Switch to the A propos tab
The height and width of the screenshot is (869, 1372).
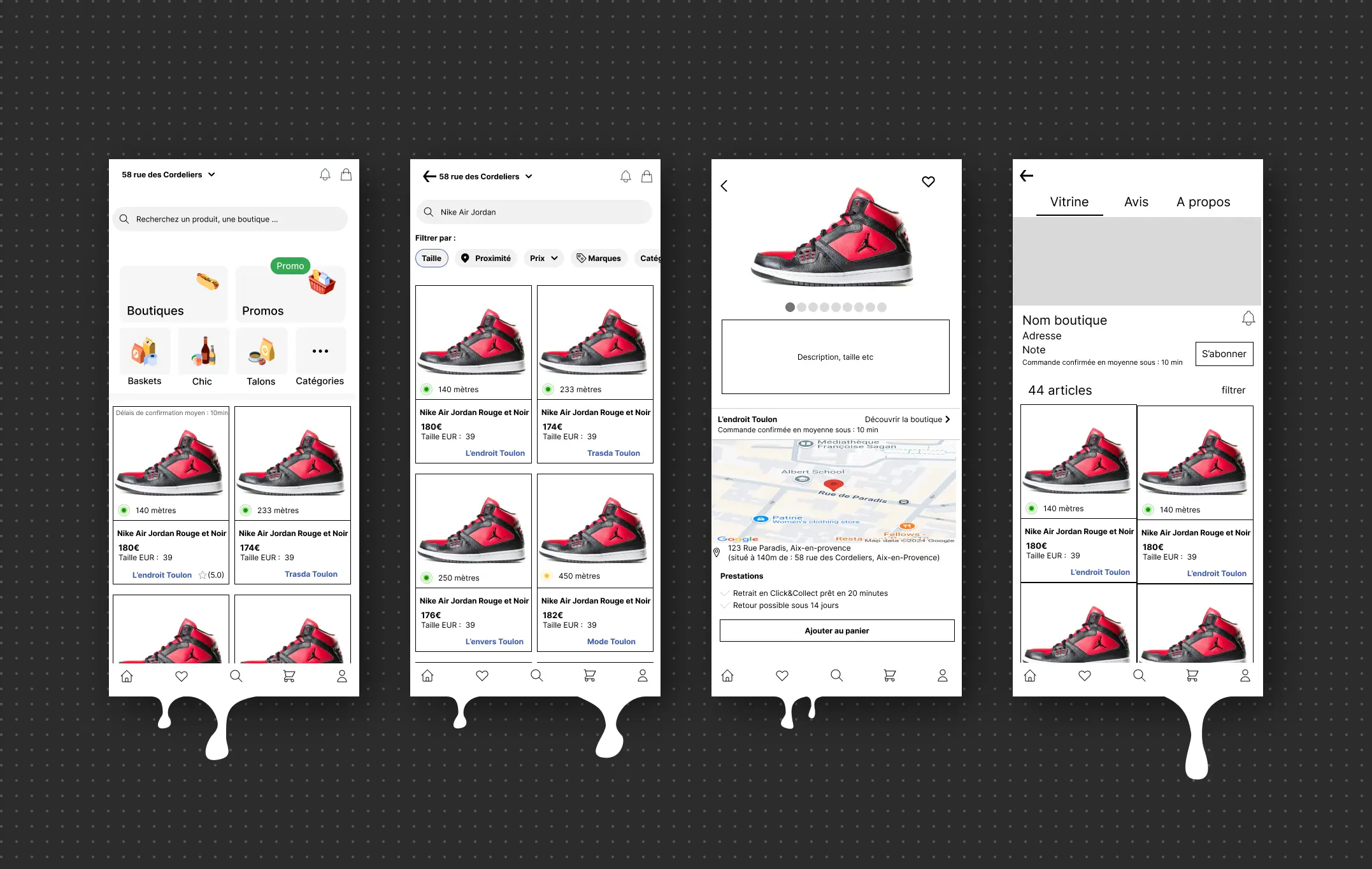(x=1203, y=202)
